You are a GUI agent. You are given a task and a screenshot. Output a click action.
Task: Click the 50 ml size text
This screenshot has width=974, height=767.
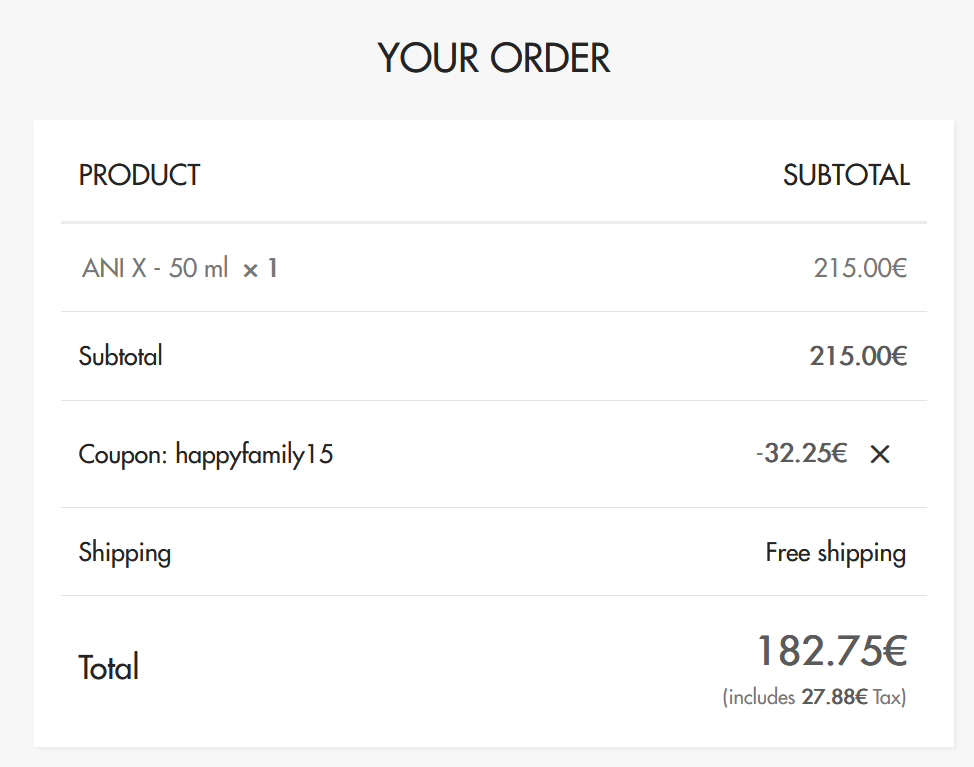tap(198, 268)
